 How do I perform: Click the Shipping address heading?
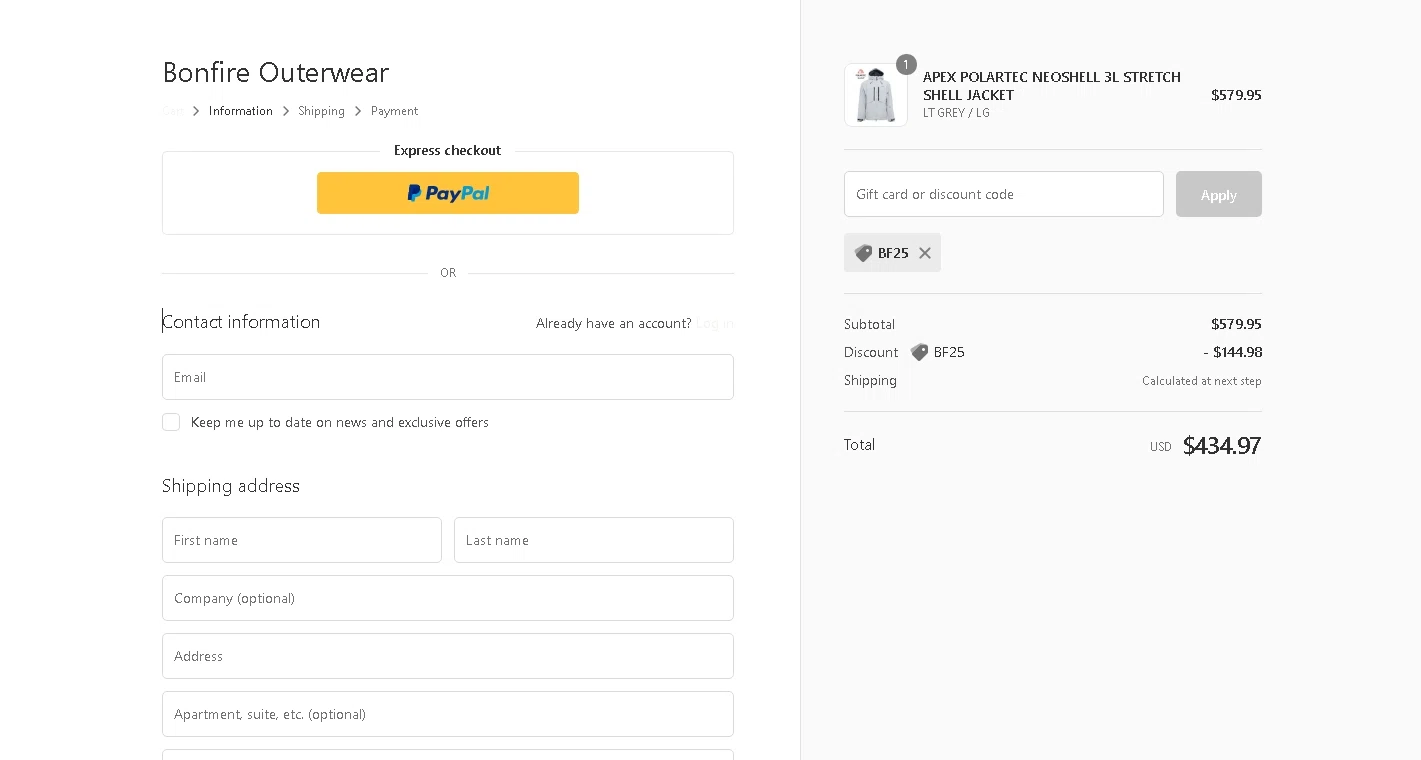click(x=231, y=486)
